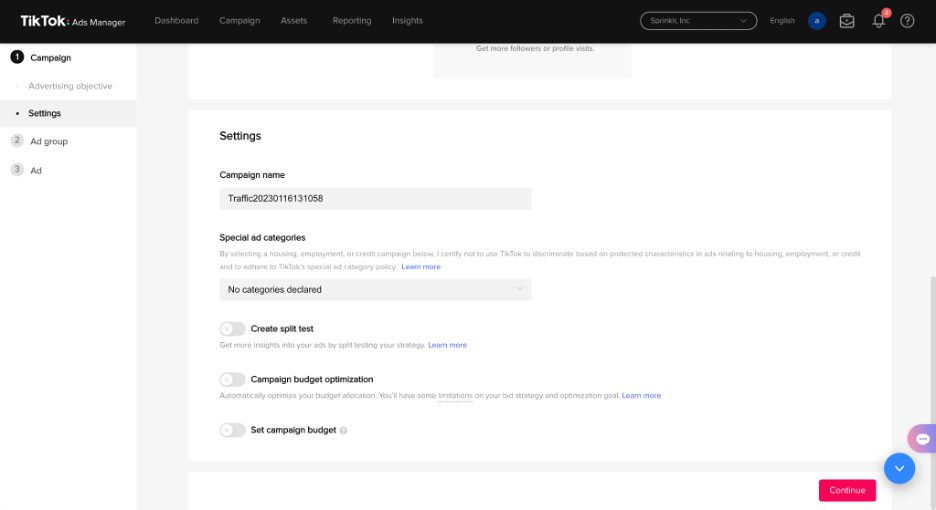
Task: Click the TikTok Ads Manager logo
Action: click(73, 21)
